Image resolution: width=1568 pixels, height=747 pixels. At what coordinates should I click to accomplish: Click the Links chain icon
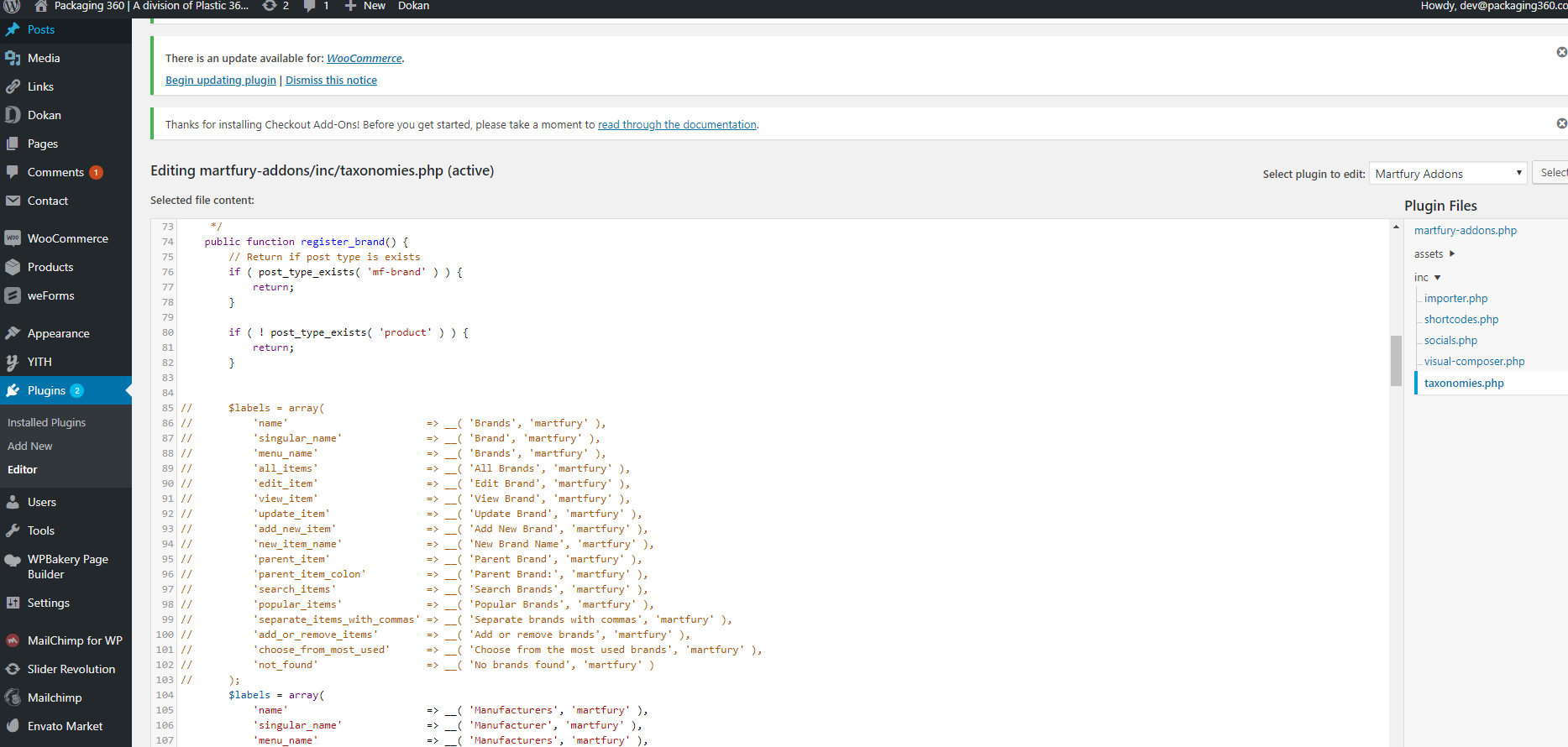click(x=13, y=86)
